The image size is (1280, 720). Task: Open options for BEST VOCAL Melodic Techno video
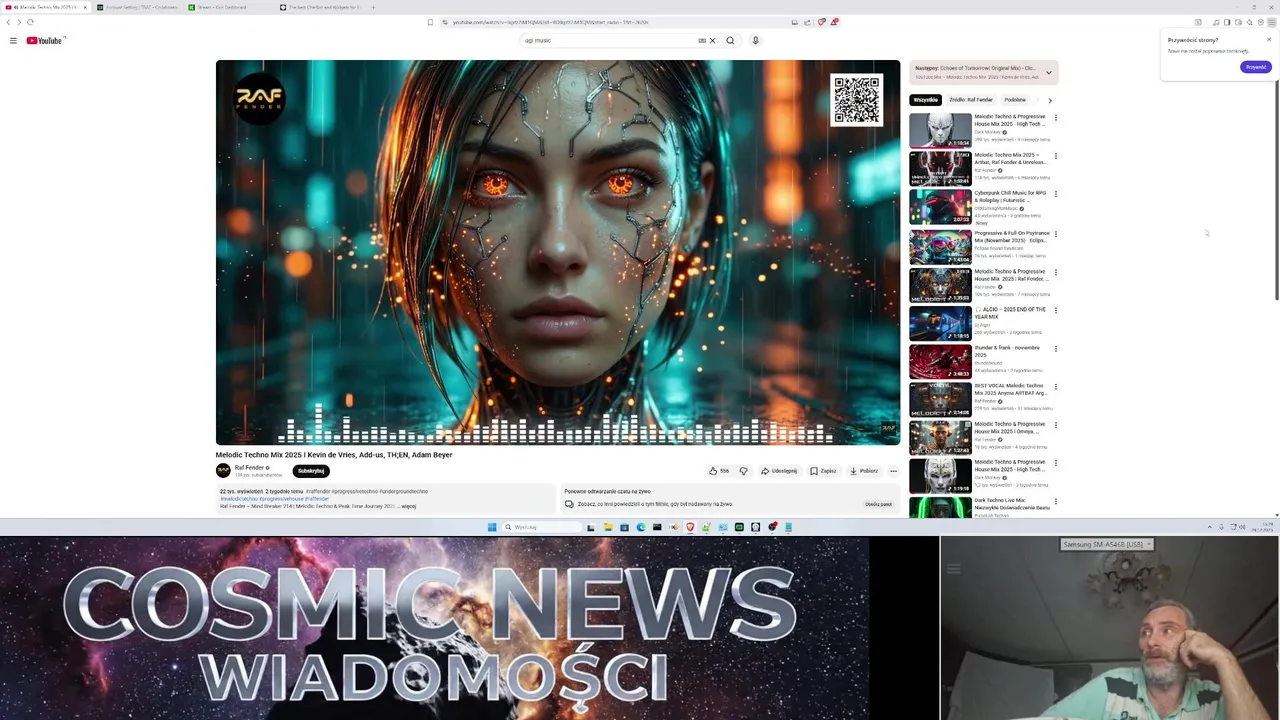(x=1055, y=387)
